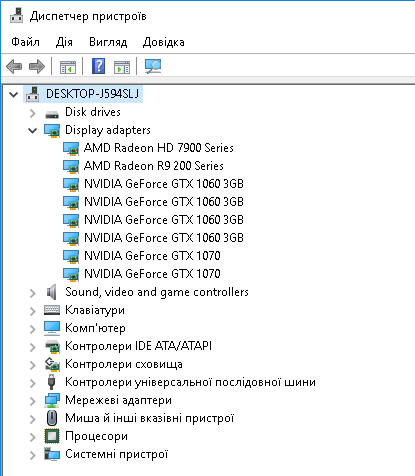Select DESKTOP-J594SLJ label
This screenshot has height=476, width=415.
(92, 94)
